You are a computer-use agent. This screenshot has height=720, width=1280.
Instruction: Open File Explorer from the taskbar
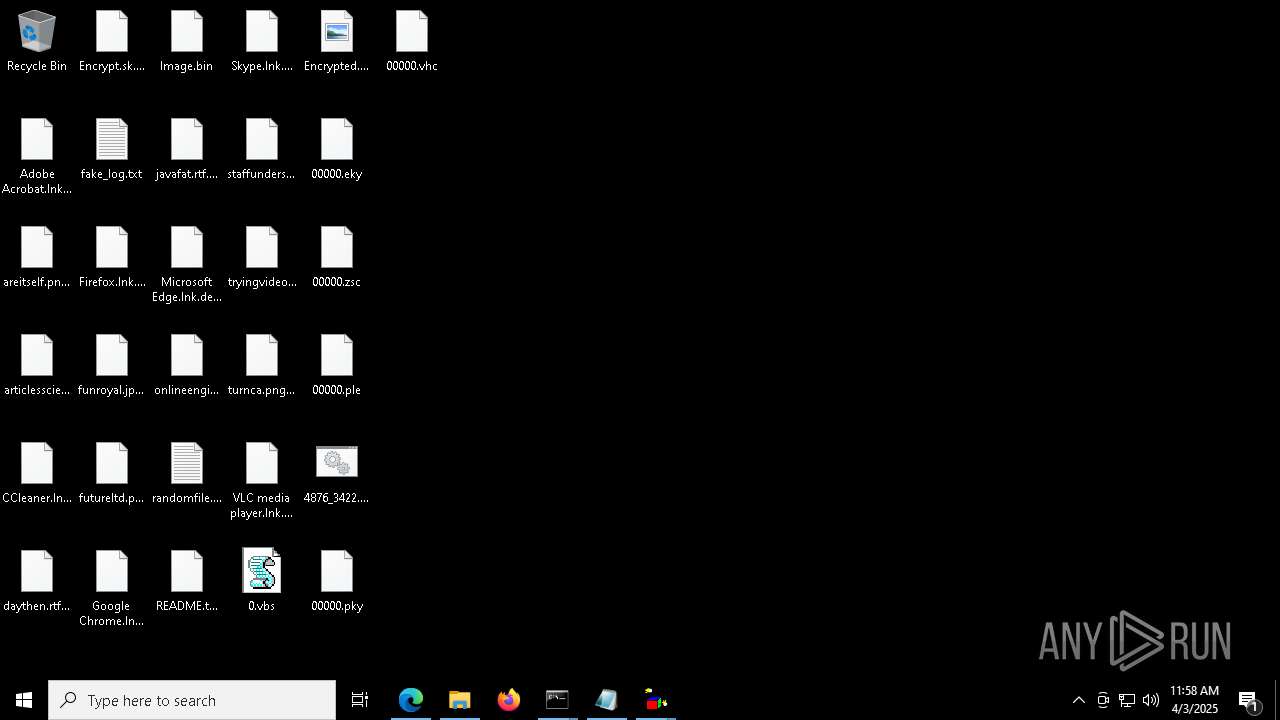pos(460,700)
